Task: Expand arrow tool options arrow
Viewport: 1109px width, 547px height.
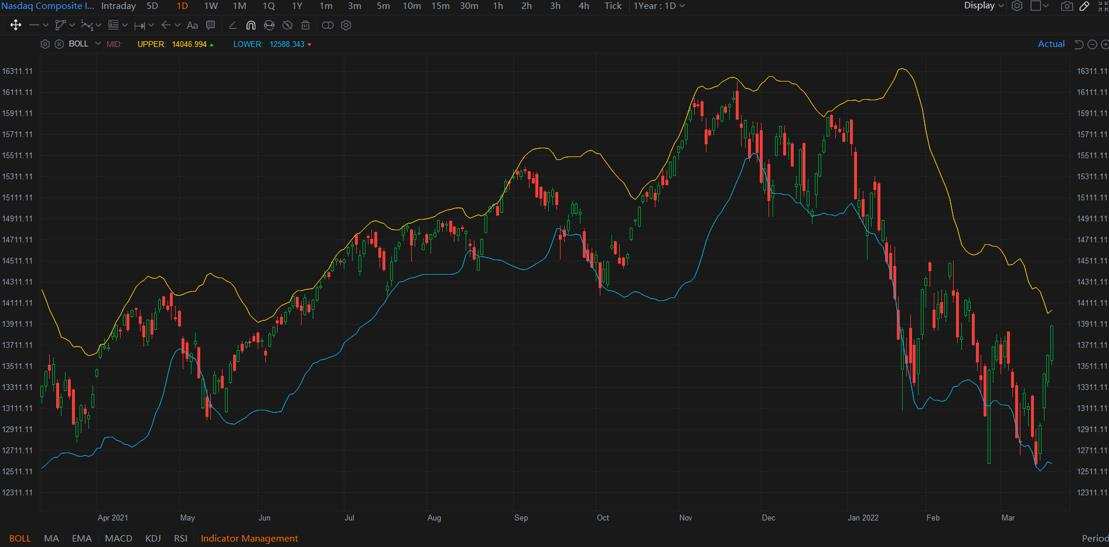Action: (x=178, y=25)
